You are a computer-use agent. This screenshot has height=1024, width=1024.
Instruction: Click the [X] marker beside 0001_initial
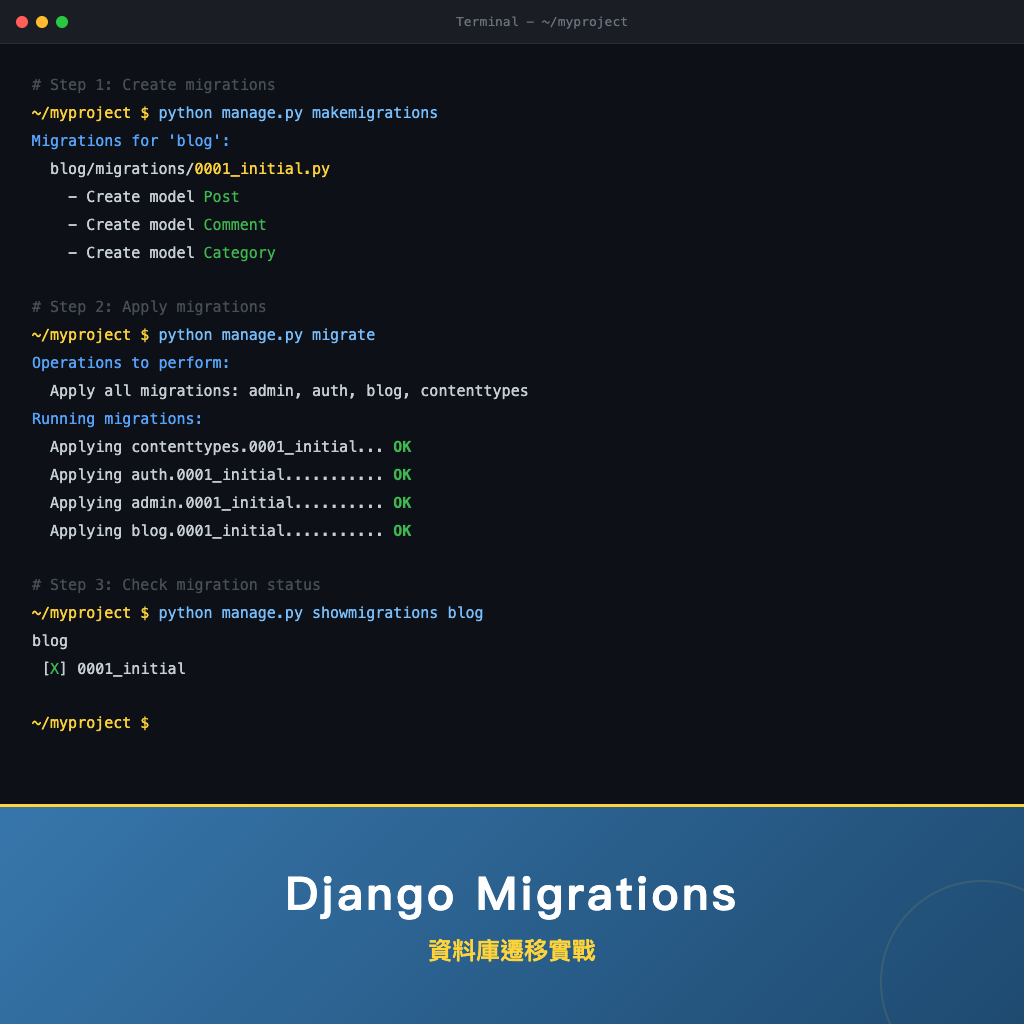tap(55, 669)
